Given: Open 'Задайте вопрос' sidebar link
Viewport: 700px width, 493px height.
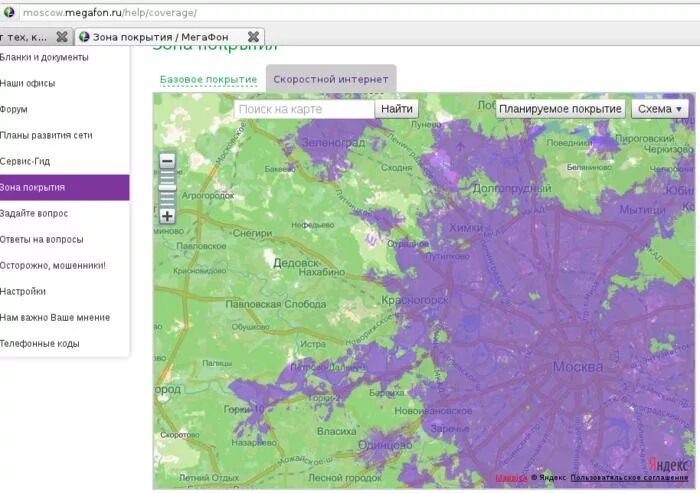Looking at the screenshot, I should [x=34, y=213].
